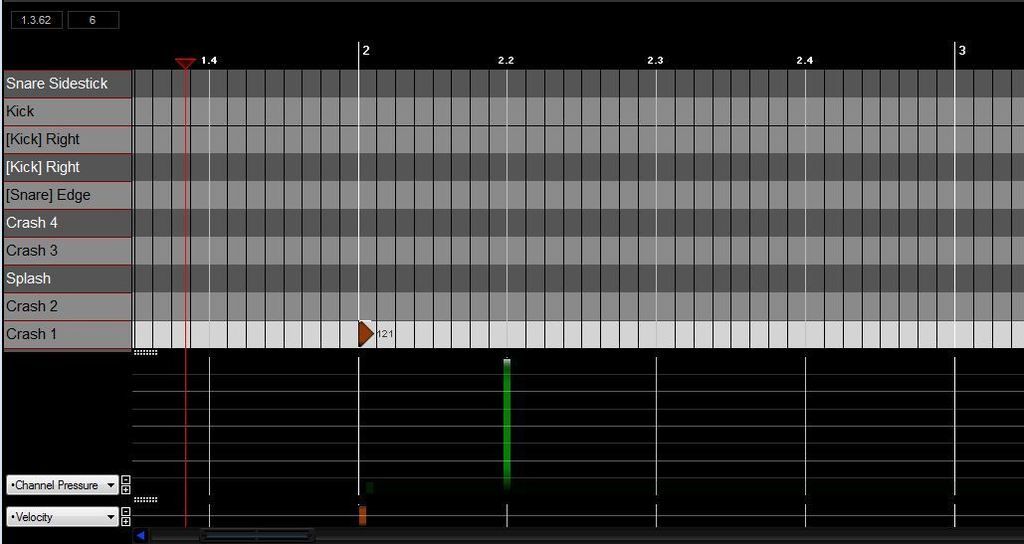This screenshot has width=1024, height=544.
Task: Click the 1.4 beat ruler label
Action: click(x=209, y=61)
